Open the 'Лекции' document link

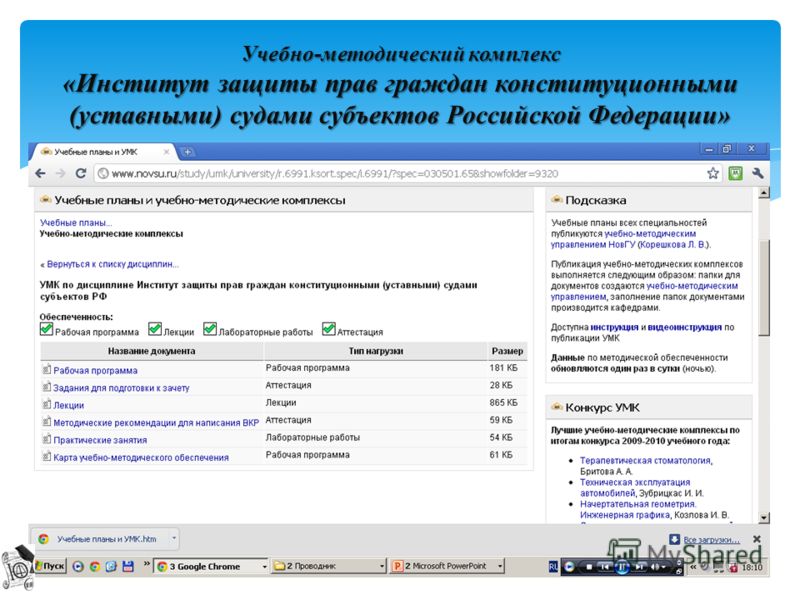pyautogui.click(x=69, y=405)
